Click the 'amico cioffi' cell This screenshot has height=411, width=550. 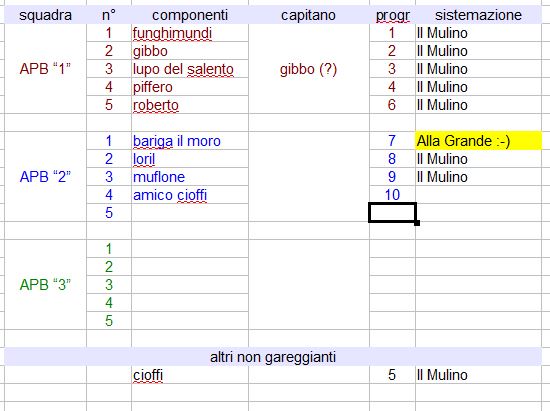click(x=190, y=195)
